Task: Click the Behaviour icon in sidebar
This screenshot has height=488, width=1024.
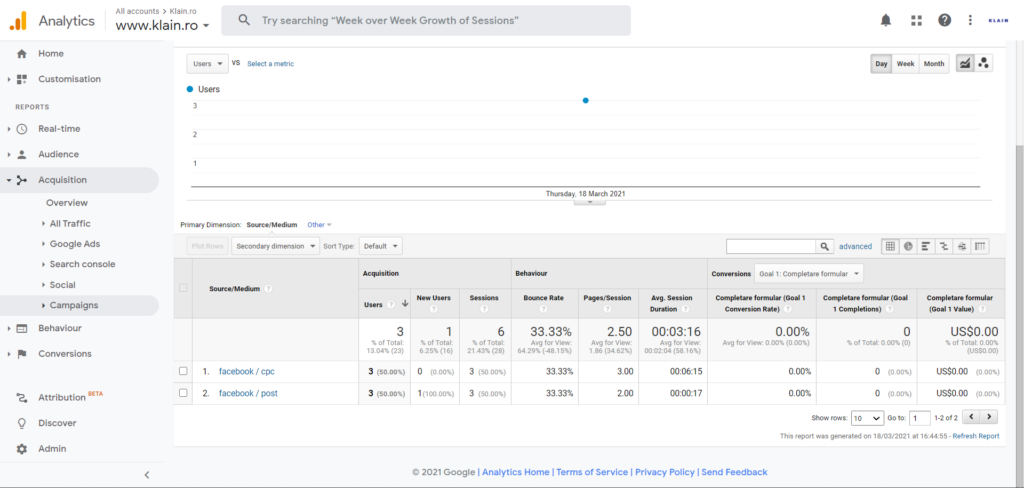Action: [22, 328]
